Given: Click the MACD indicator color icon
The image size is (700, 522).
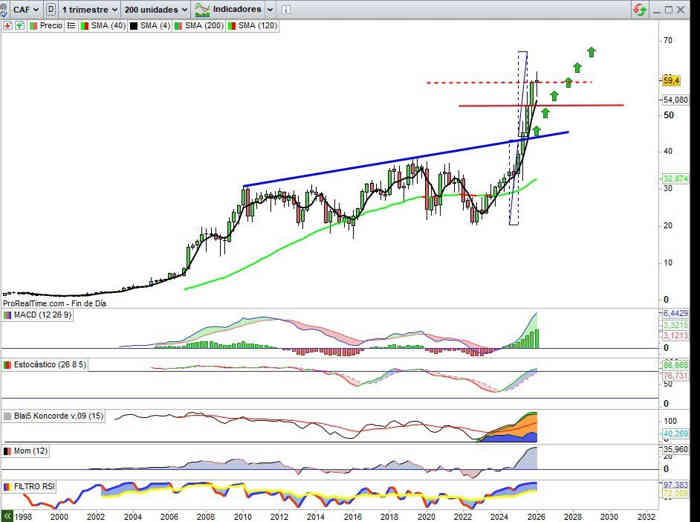Looking at the screenshot, I should point(7,316).
